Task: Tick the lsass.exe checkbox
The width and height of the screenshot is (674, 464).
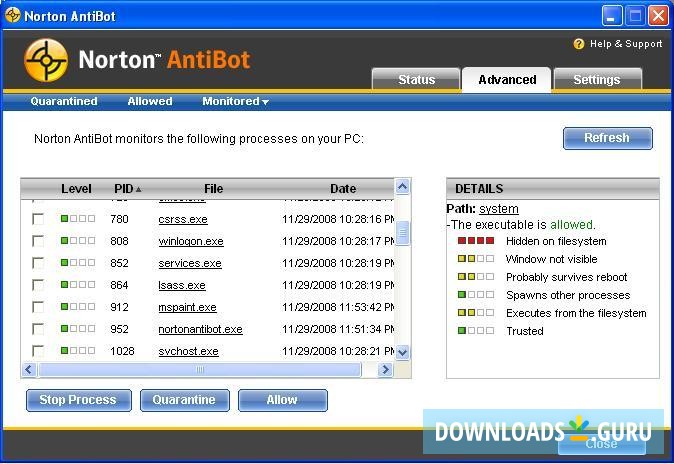Action: pyautogui.click(x=38, y=285)
